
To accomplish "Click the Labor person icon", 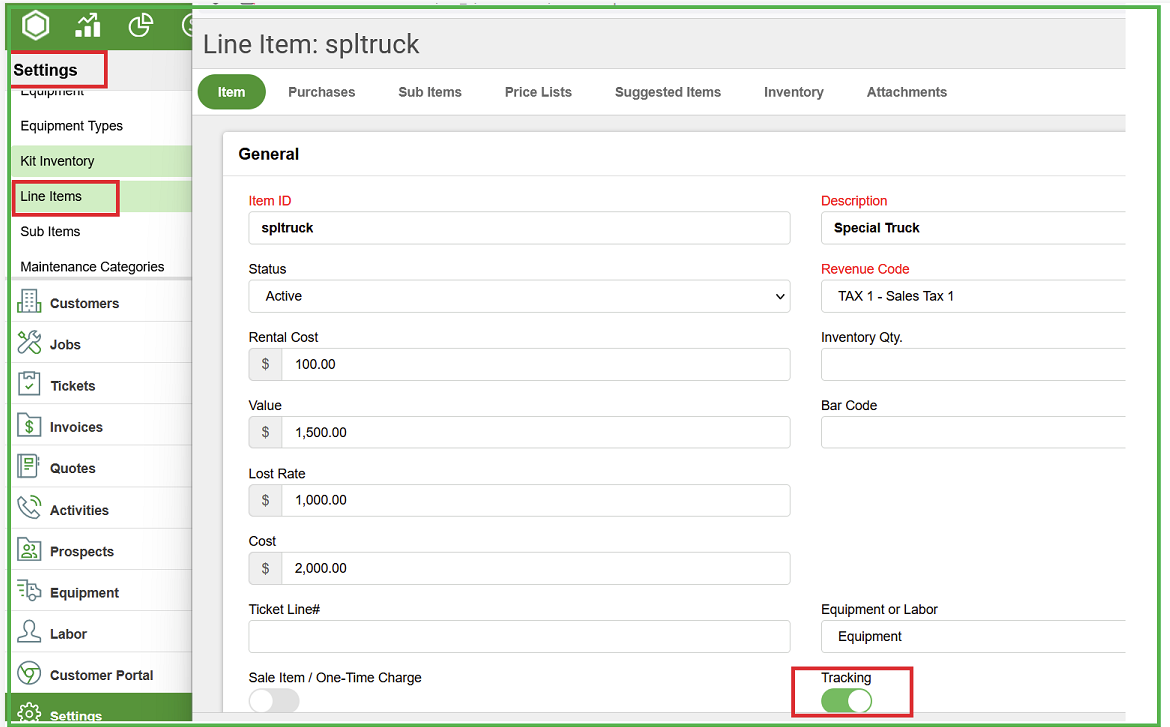I will click(29, 631).
